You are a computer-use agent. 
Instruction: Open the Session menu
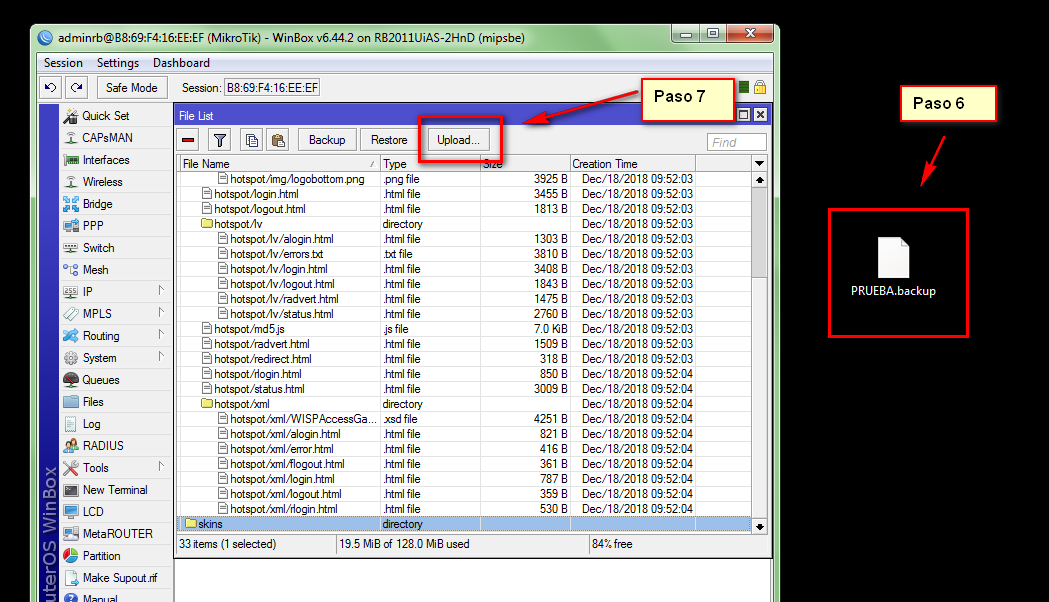pos(63,63)
